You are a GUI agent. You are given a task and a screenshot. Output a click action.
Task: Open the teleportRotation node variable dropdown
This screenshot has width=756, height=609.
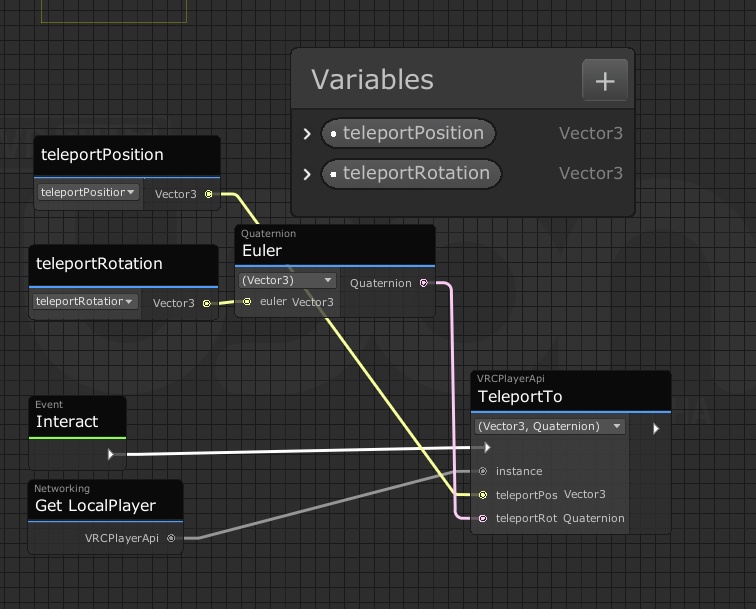point(86,301)
